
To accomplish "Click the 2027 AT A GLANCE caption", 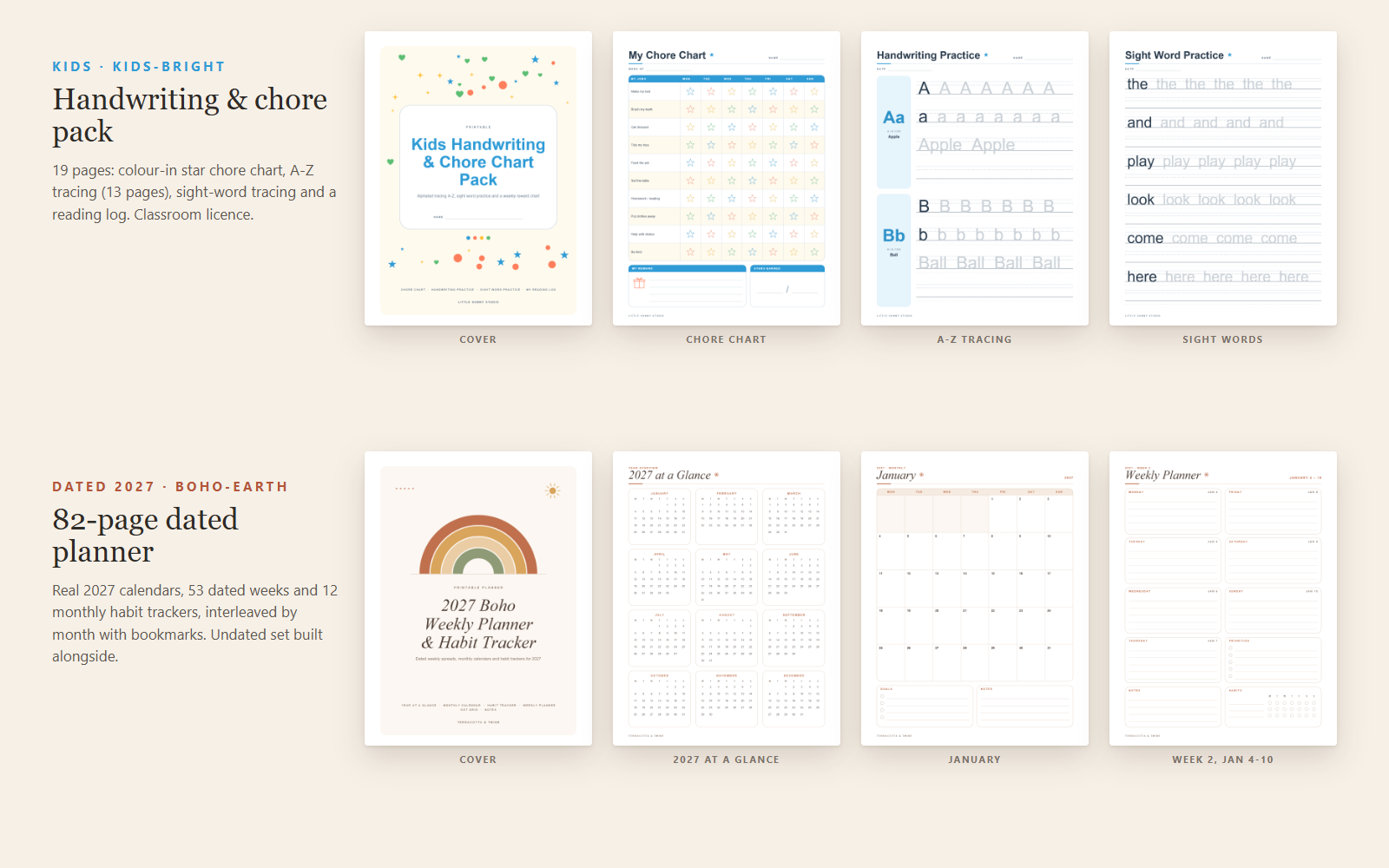I will [x=727, y=759].
